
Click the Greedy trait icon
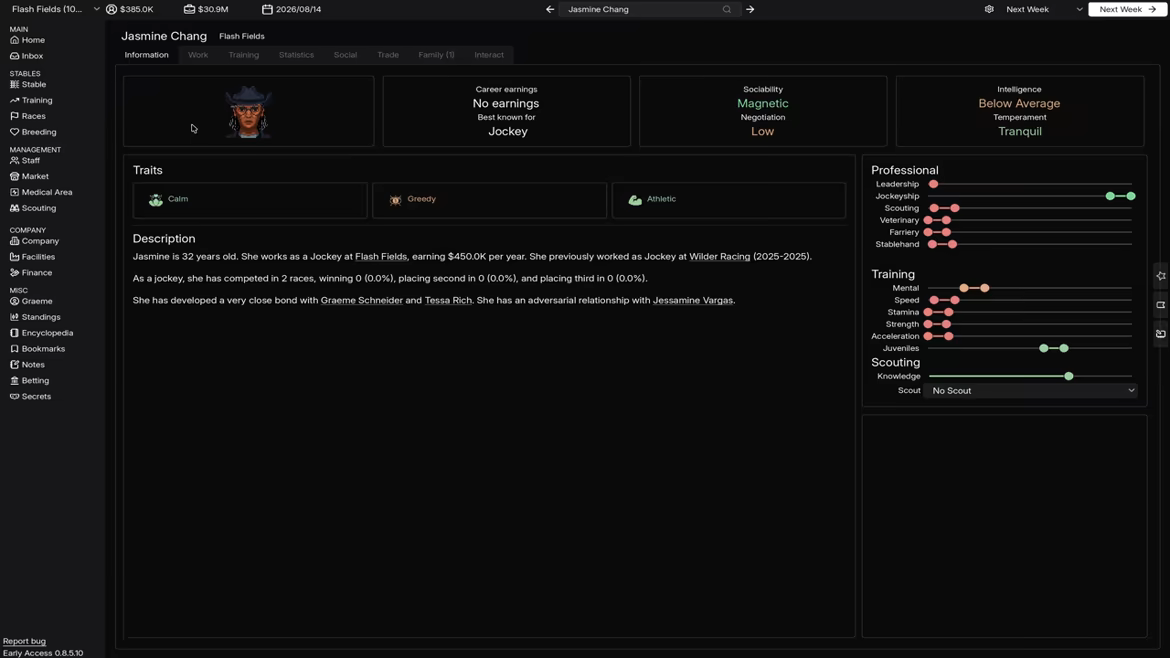[x=395, y=200]
